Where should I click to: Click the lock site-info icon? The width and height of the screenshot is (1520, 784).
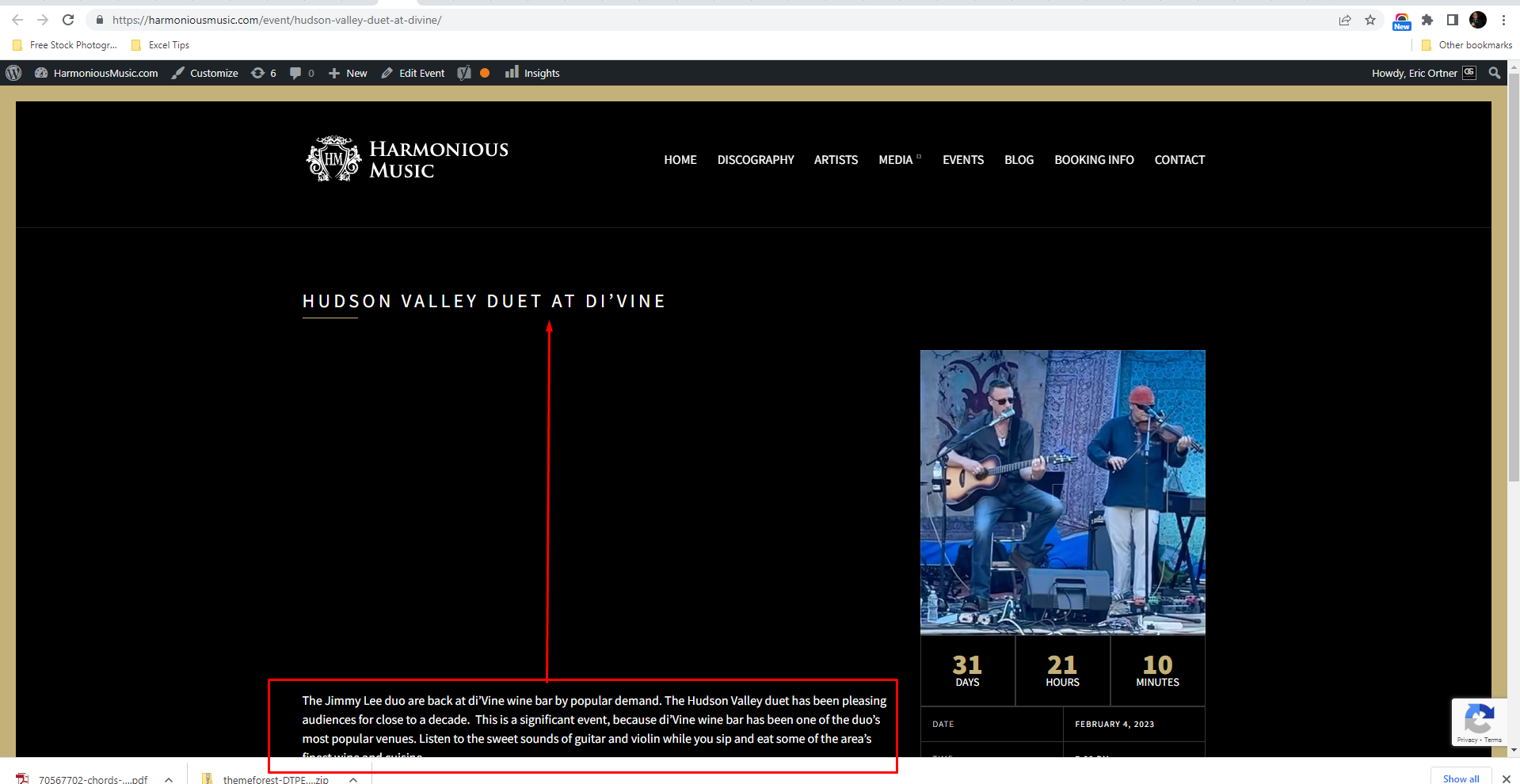[x=100, y=20]
